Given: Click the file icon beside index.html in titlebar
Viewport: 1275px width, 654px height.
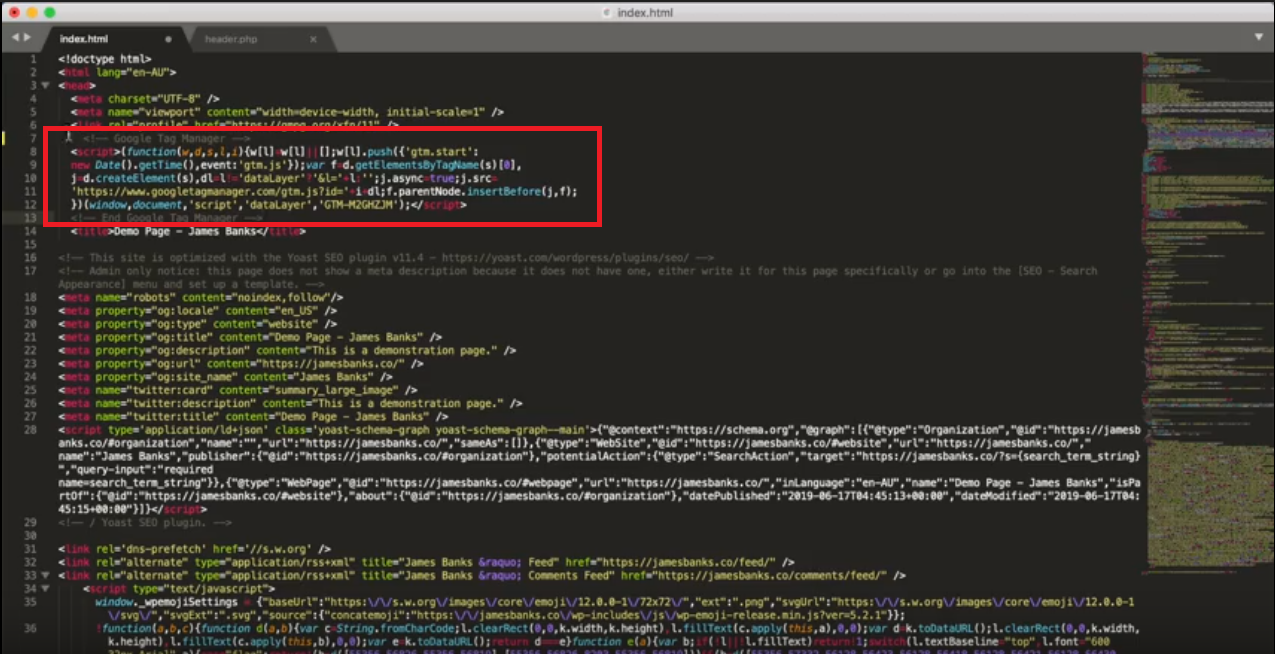Looking at the screenshot, I should pyautogui.click(x=607, y=13).
